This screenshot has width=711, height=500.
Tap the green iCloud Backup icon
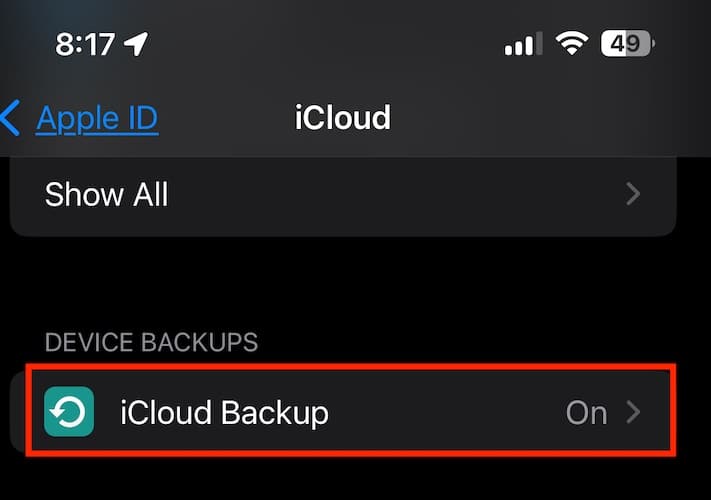[x=70, y=412]
